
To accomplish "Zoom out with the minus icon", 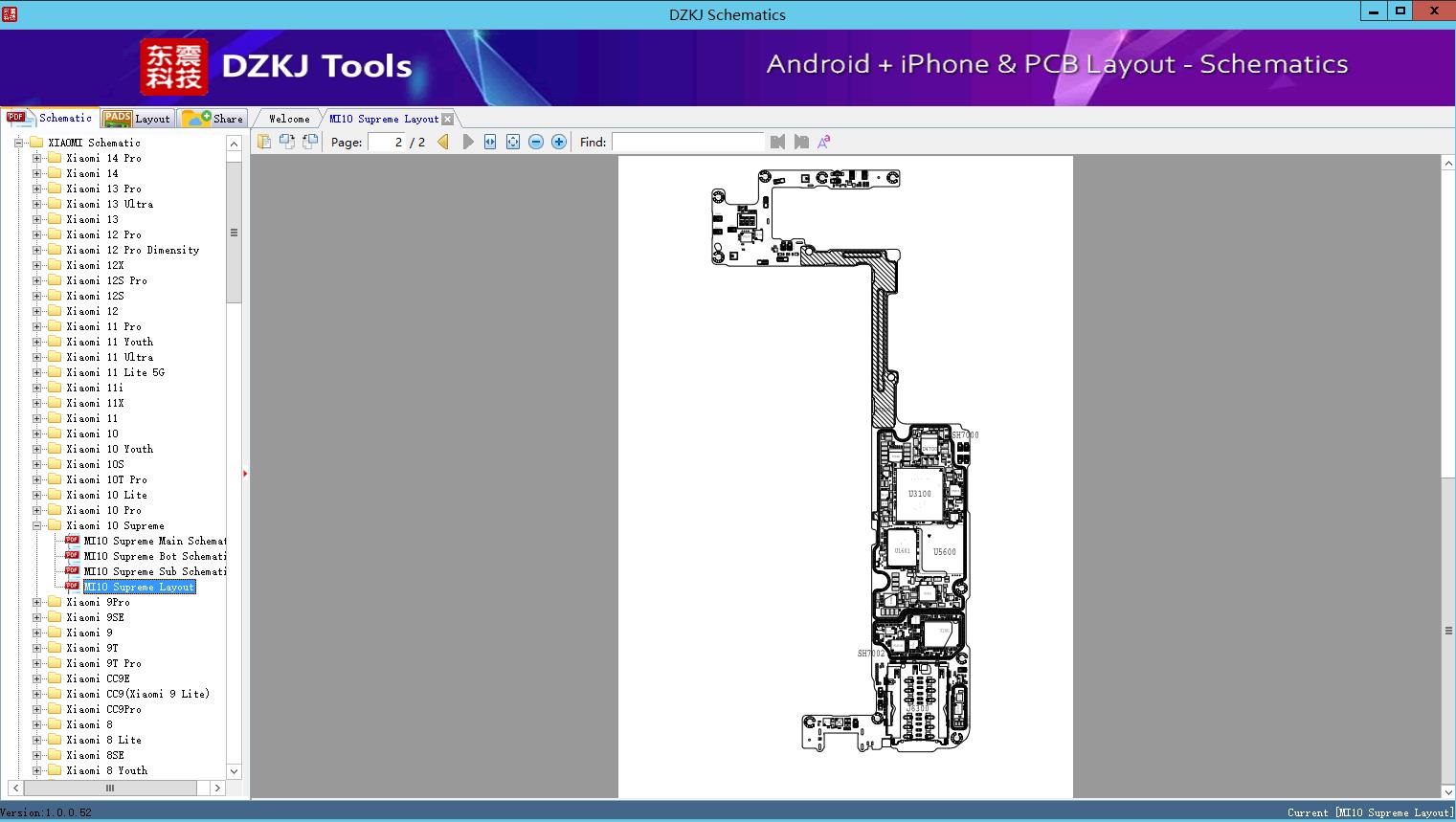I will point(536,142).
